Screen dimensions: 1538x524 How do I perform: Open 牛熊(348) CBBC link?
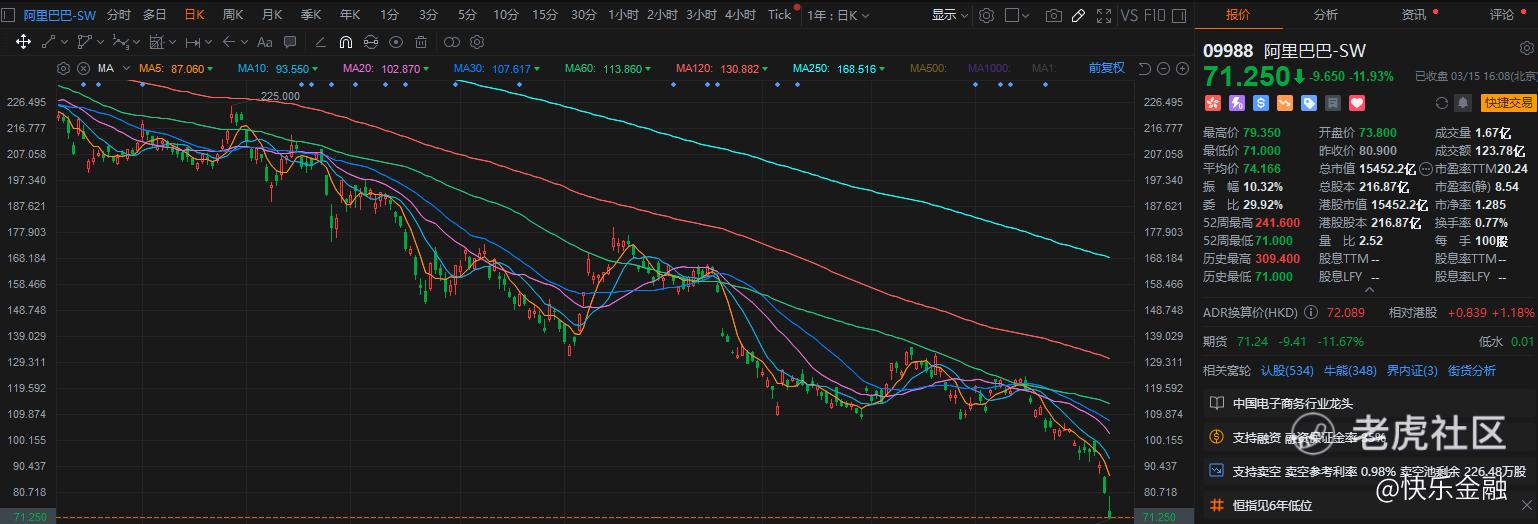coord(1350,370)
